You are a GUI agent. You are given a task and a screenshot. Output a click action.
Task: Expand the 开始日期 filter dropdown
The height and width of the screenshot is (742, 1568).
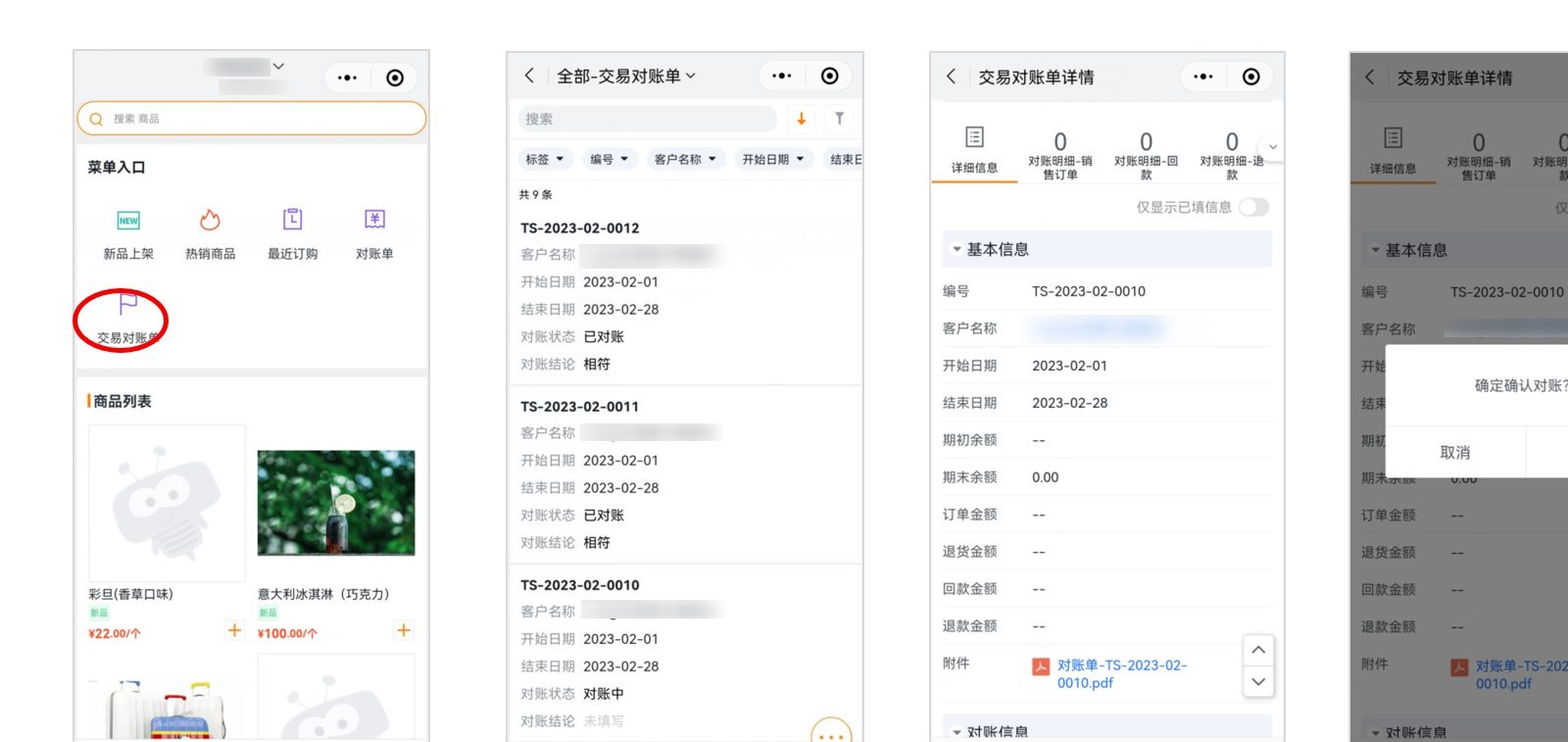tap(773, 159)
